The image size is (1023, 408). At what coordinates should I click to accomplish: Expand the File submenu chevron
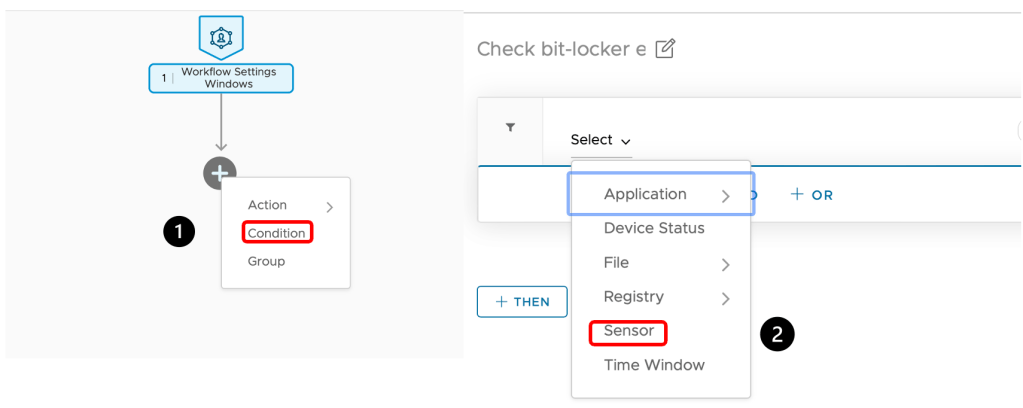pyautogui.click(x=726, y=265)
